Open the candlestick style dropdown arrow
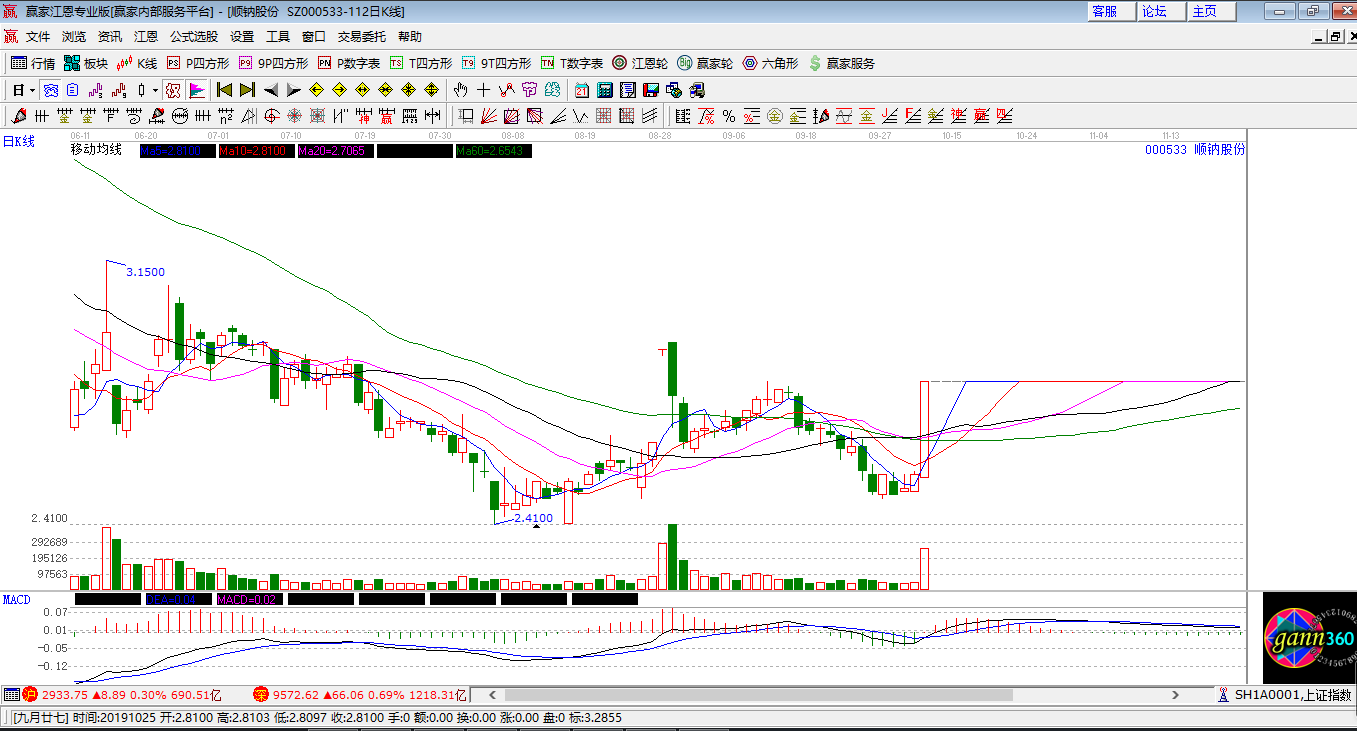This screenshot has width=1357, height=731. (x=155, y=90)
